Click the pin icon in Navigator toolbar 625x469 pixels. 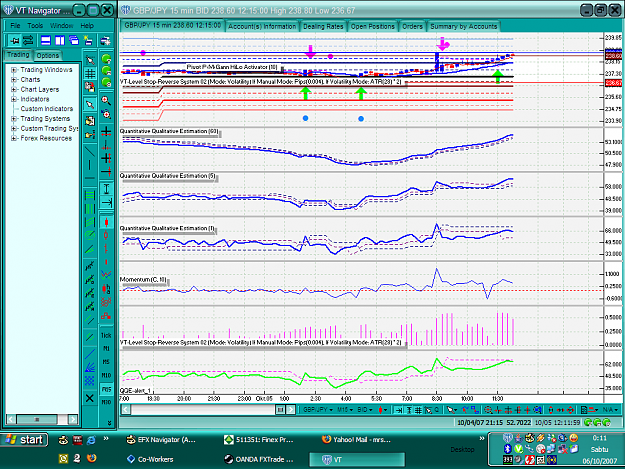[x=15, y=41]
